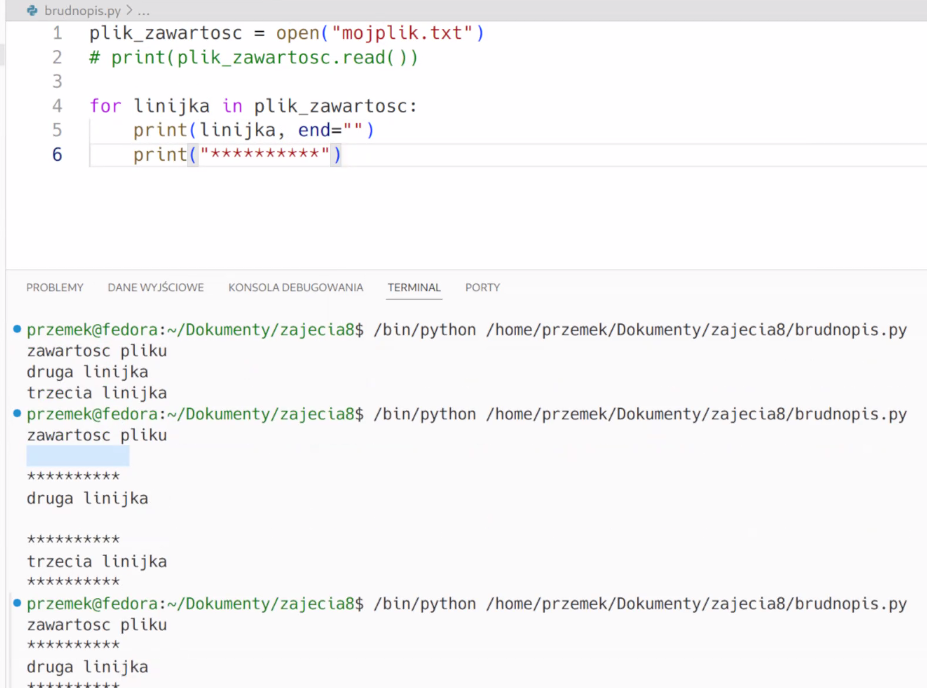Open the DANE WYJŚCIOWE panel tab
This screenshot has width=927, height=688.
coord(155,288)
